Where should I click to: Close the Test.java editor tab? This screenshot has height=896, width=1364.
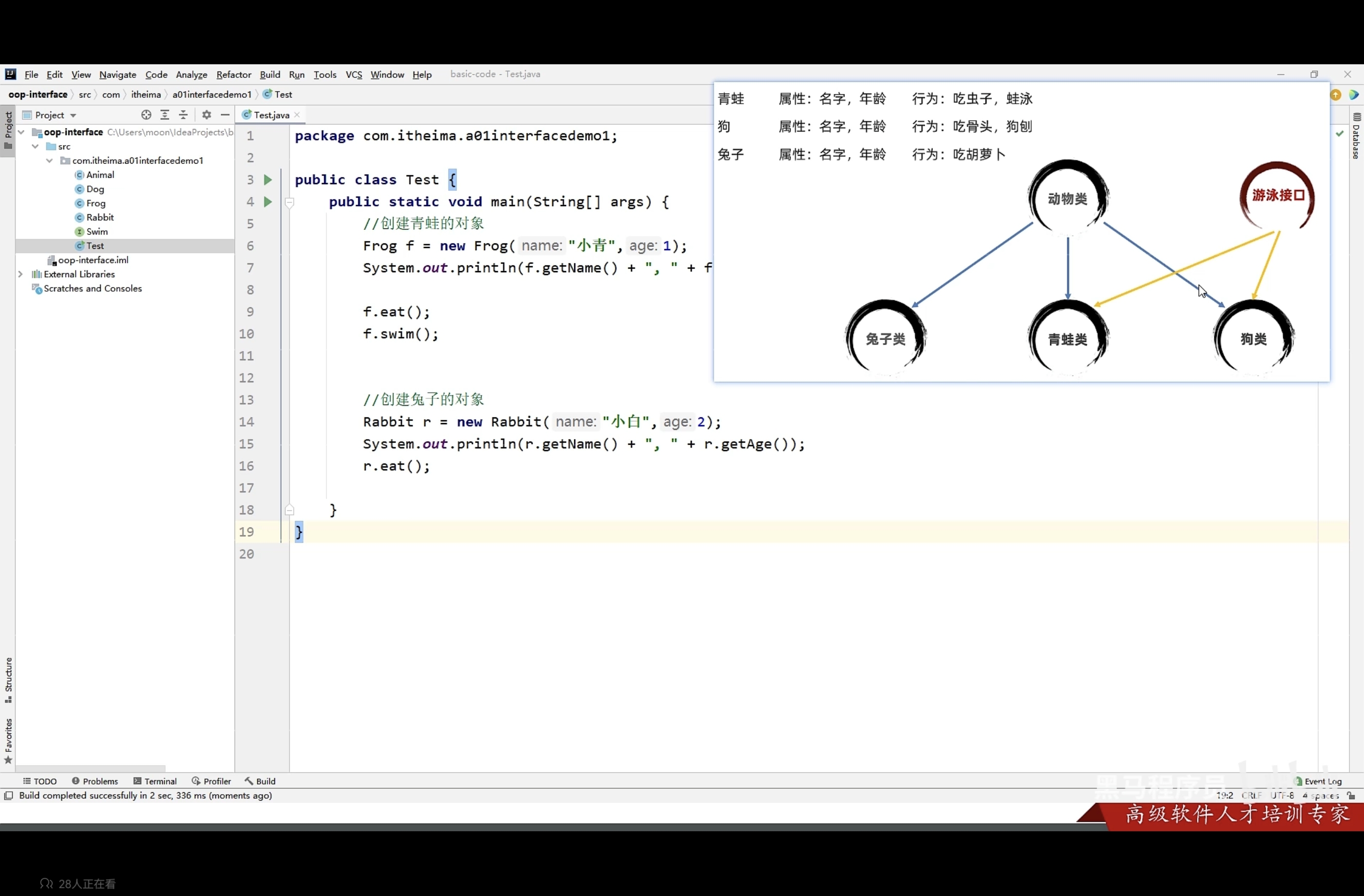click(298, 115)
